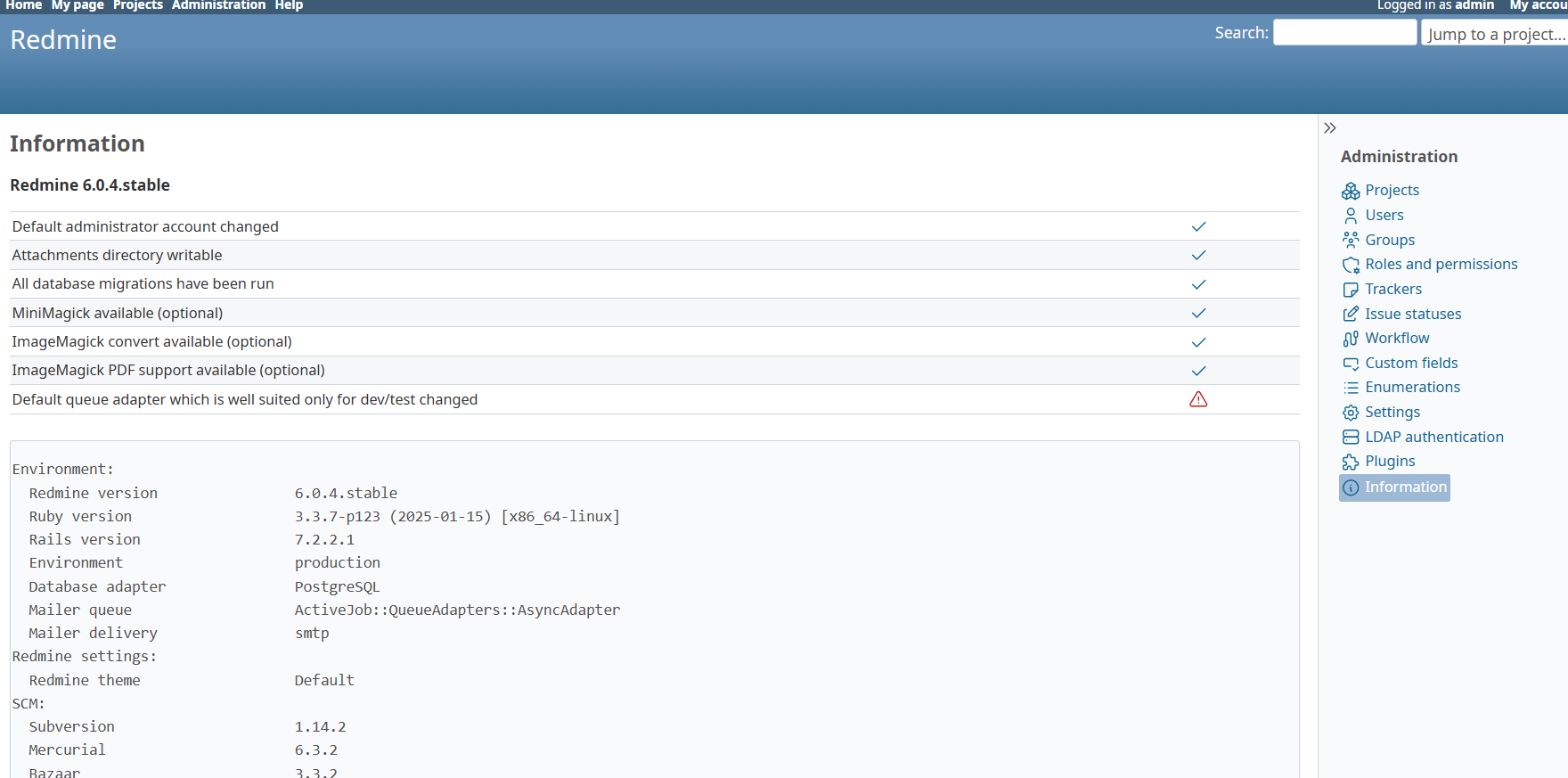Open the Home menu item
This screenshot has height=778, width=1568.
pos(24,5)
